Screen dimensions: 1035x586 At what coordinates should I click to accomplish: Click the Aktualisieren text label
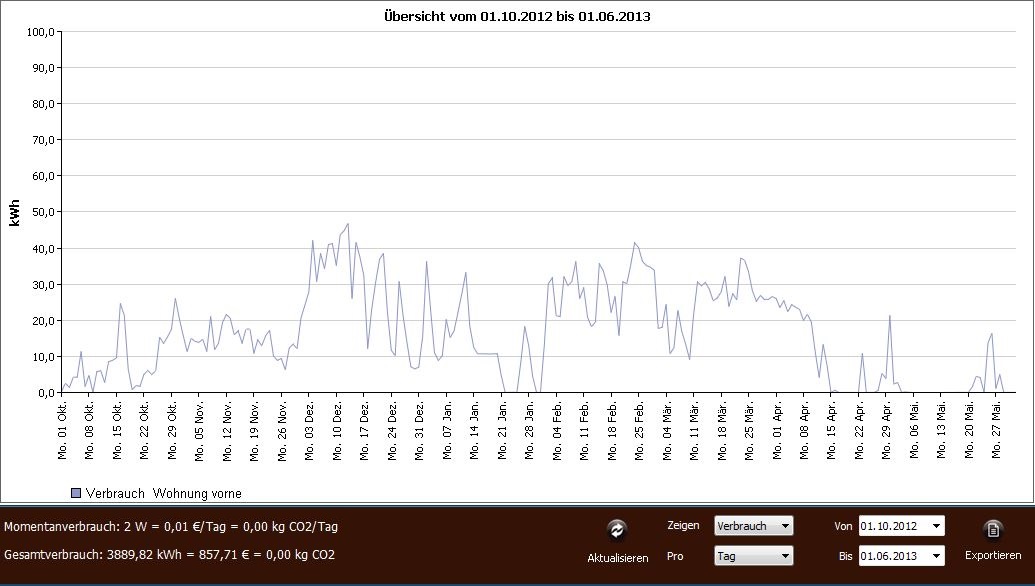pos(617,557)
